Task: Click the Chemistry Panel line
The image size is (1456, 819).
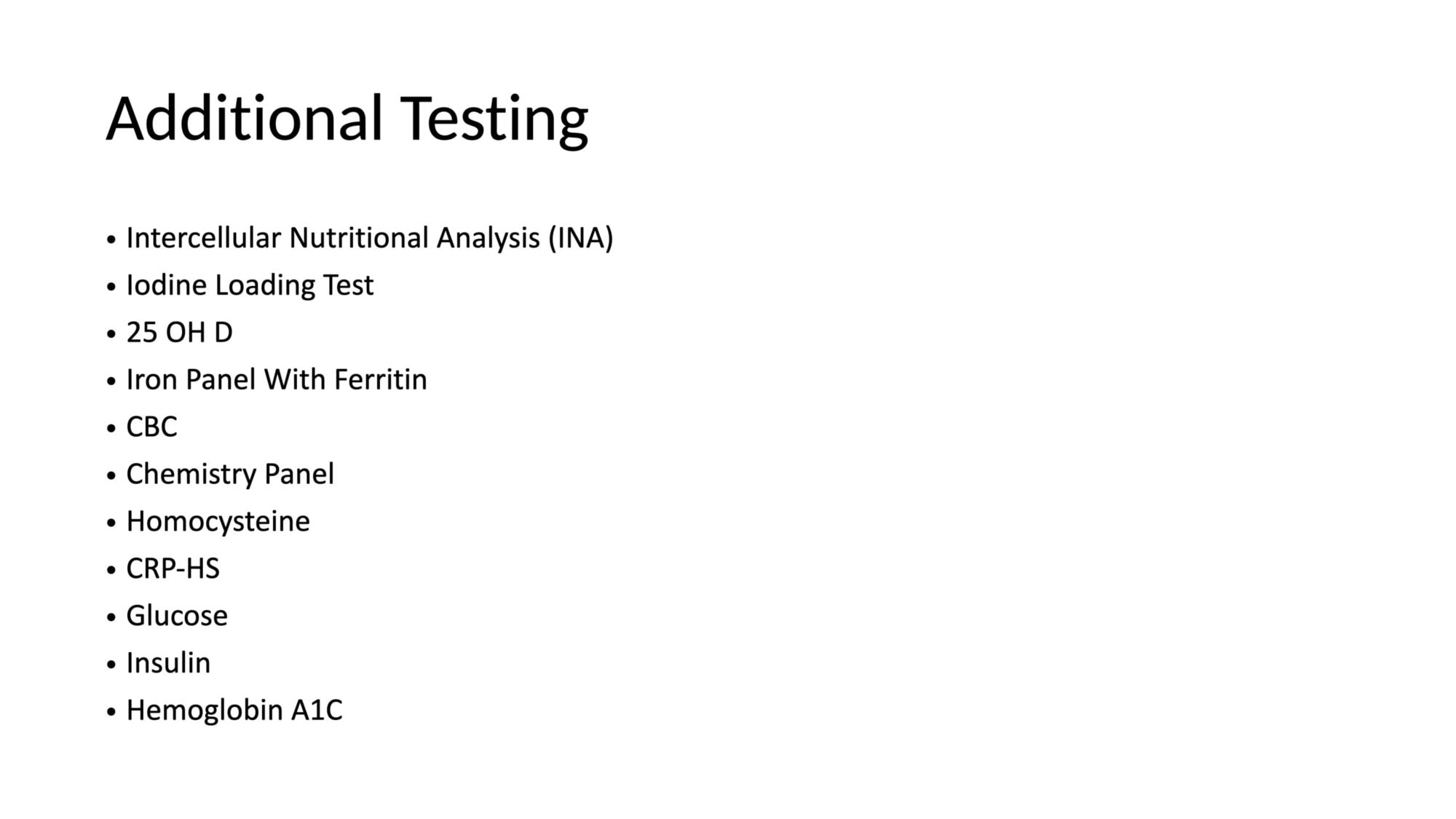Action: point(230,475)
